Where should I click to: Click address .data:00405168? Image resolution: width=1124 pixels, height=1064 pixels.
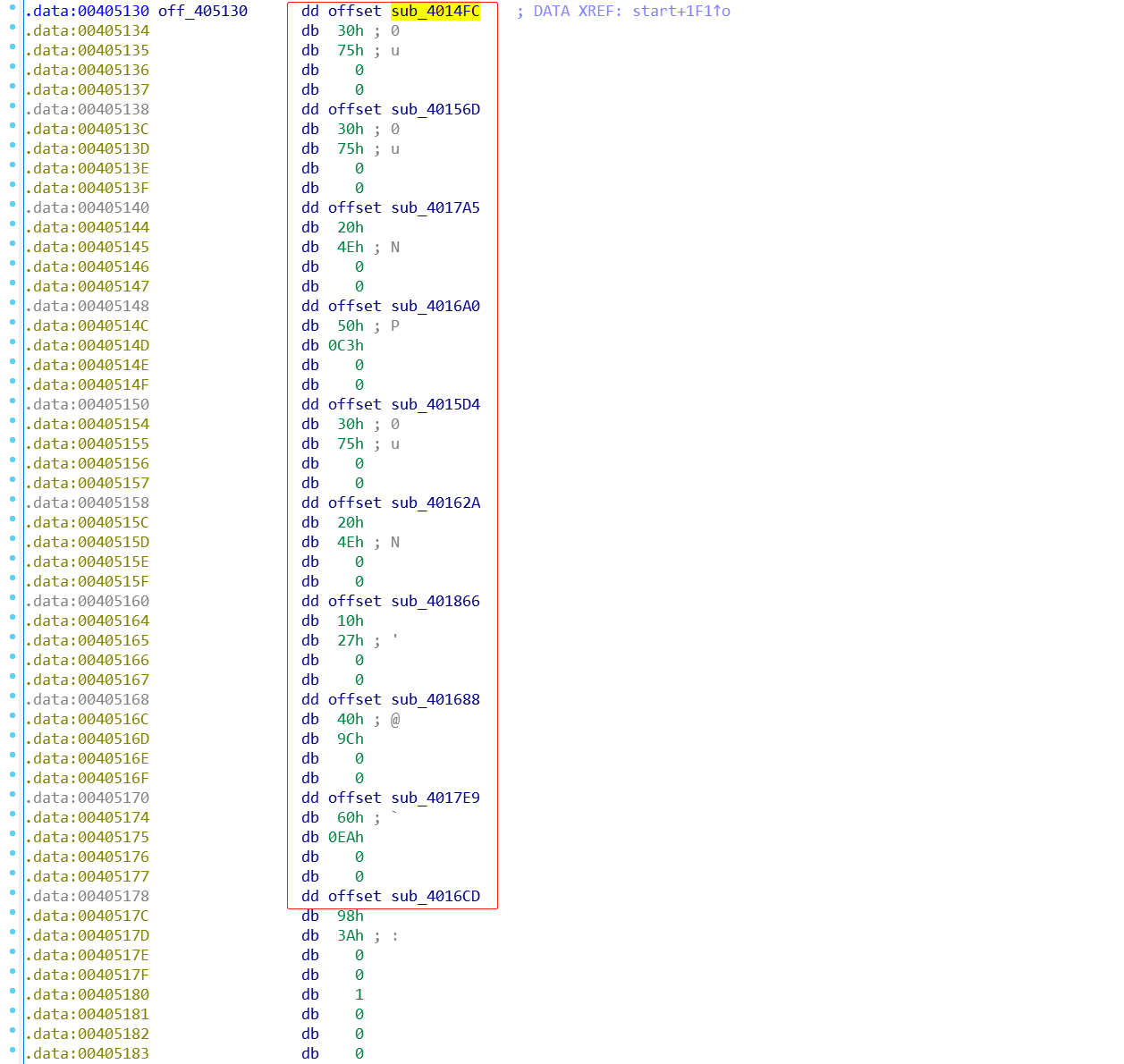pyautogui.click(x=87, y=699)
